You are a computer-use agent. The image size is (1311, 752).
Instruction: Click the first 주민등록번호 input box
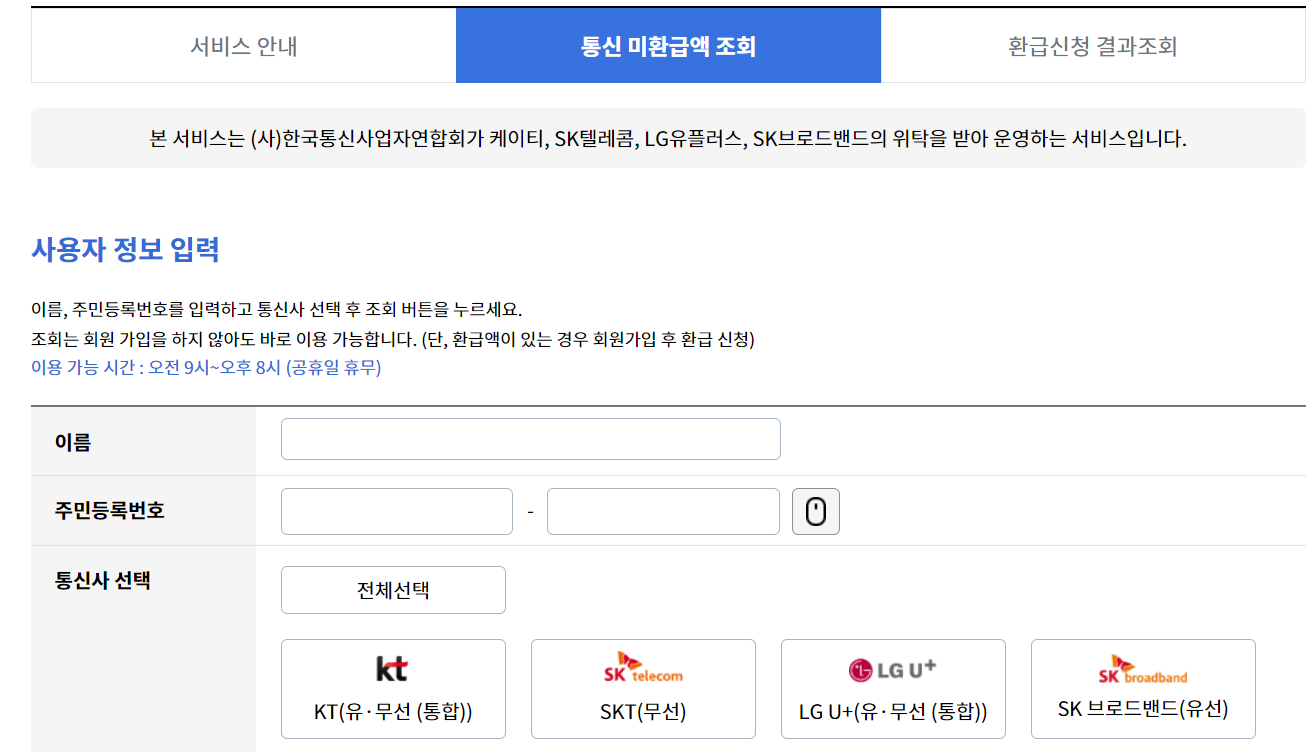point(396,511)
